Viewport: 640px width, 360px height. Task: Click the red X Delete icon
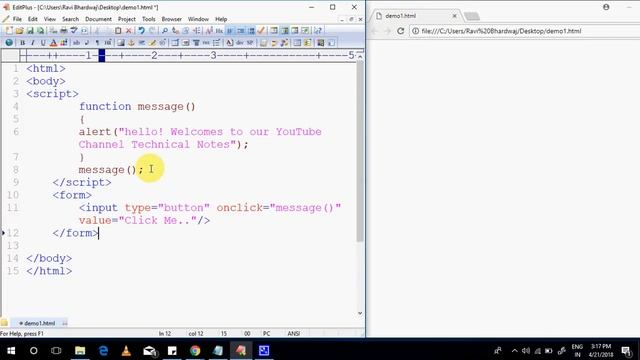[x=129, y=31]
